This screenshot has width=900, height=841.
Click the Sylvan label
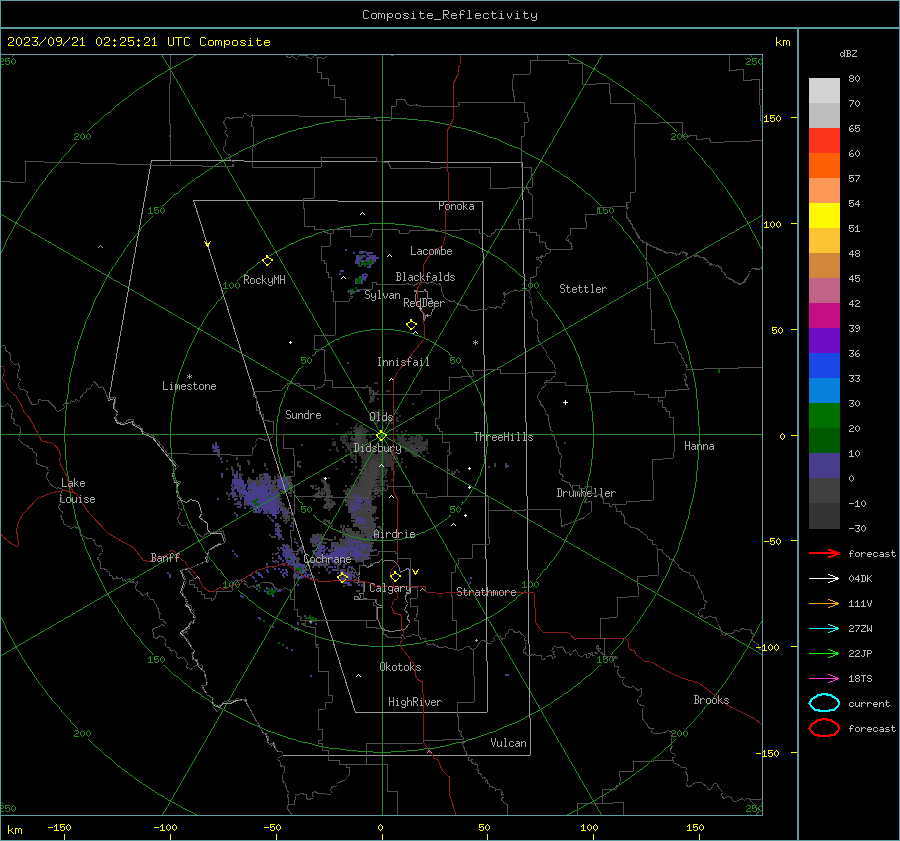pos(382,296)
